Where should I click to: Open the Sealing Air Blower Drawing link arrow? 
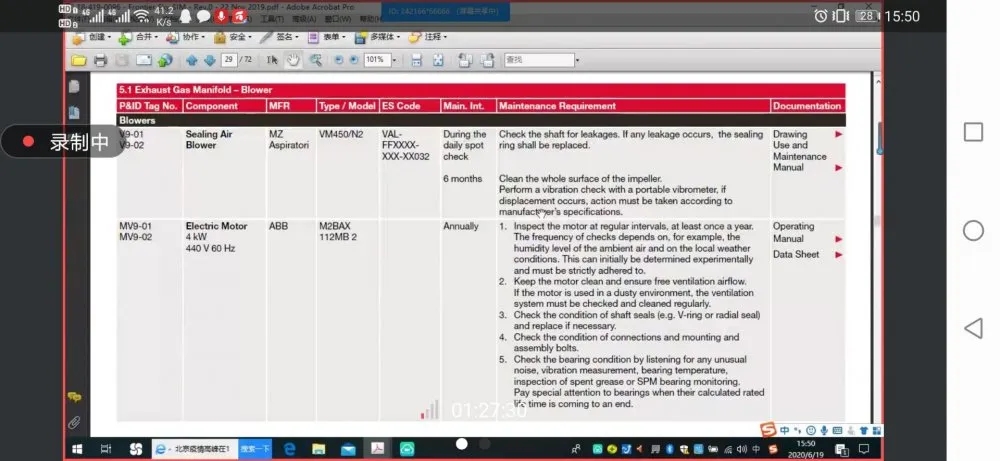tap(839, 134)
